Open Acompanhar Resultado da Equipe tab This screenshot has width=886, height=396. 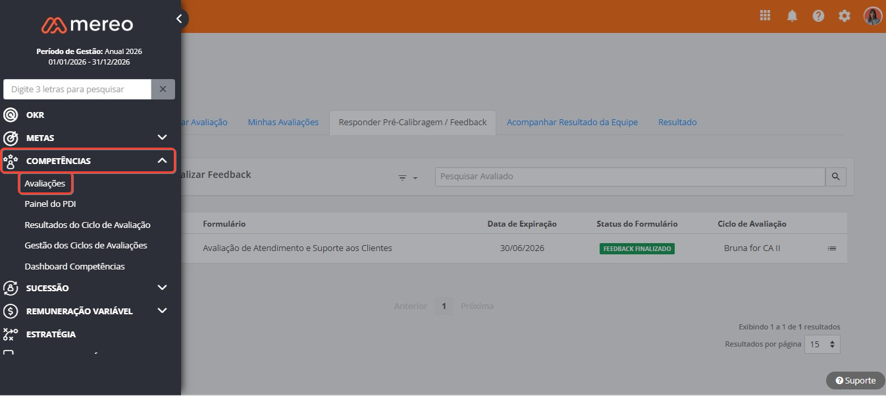[572, 122]
